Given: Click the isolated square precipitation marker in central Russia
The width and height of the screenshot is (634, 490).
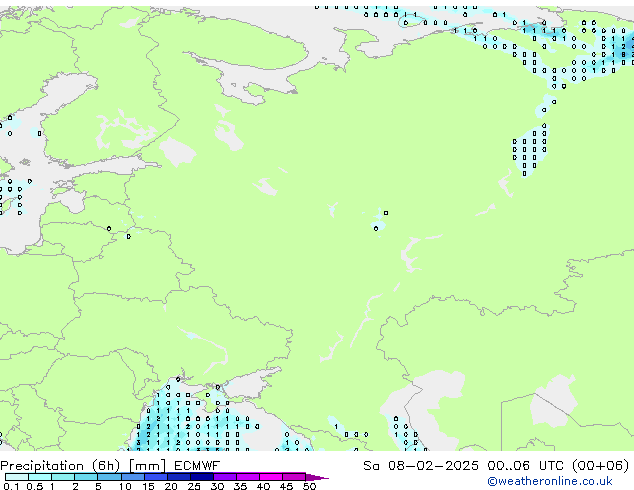Looking at the screenshot, I should 386,213.
